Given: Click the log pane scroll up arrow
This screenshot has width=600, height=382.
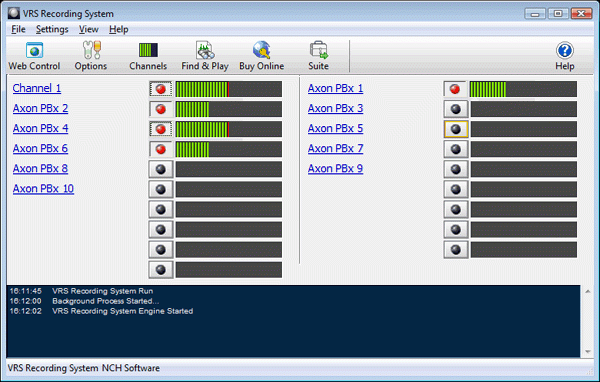Looking at the screenshot, I should tap(587, 291).
